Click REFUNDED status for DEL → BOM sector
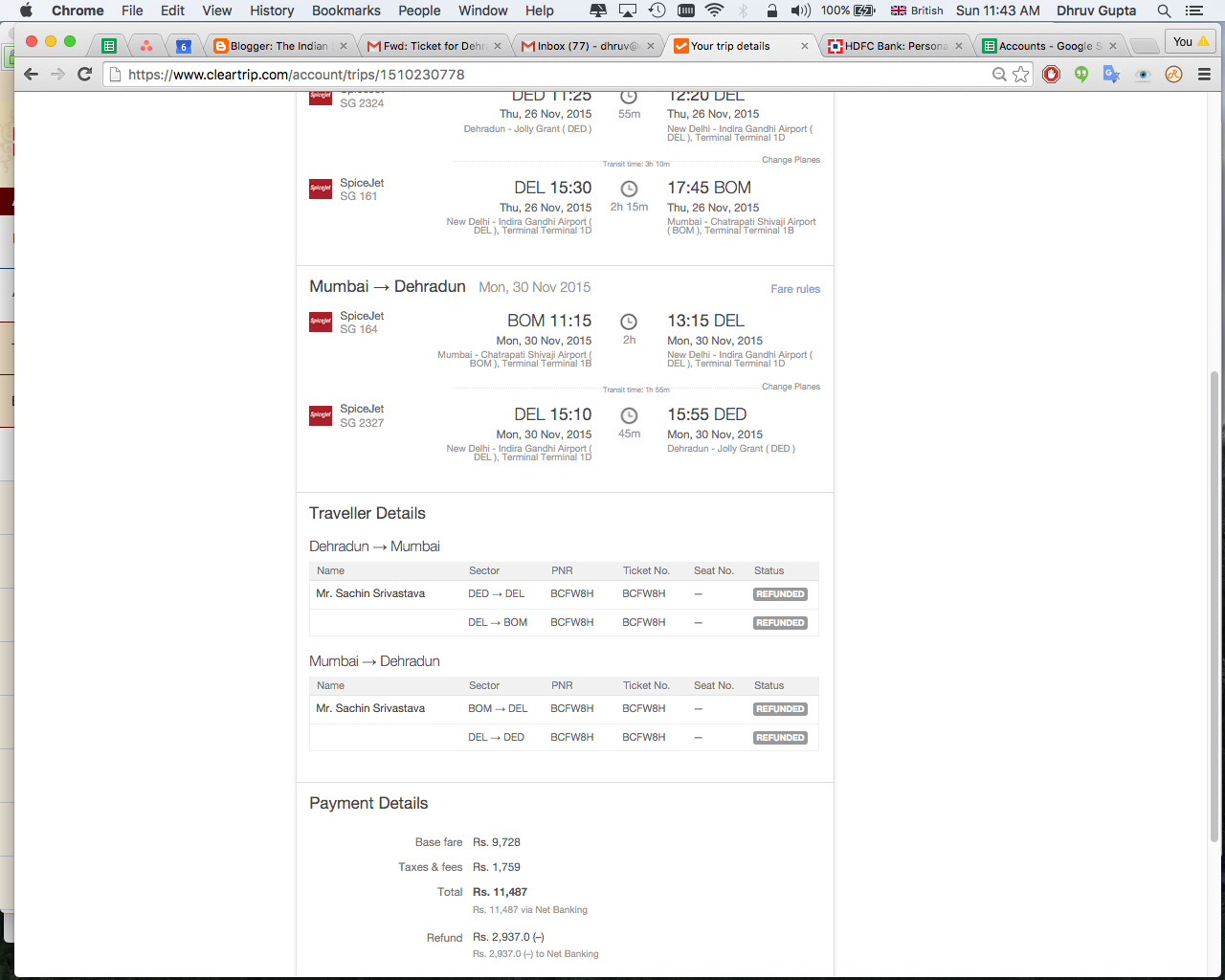1225x980 pixels. (780, 623)
